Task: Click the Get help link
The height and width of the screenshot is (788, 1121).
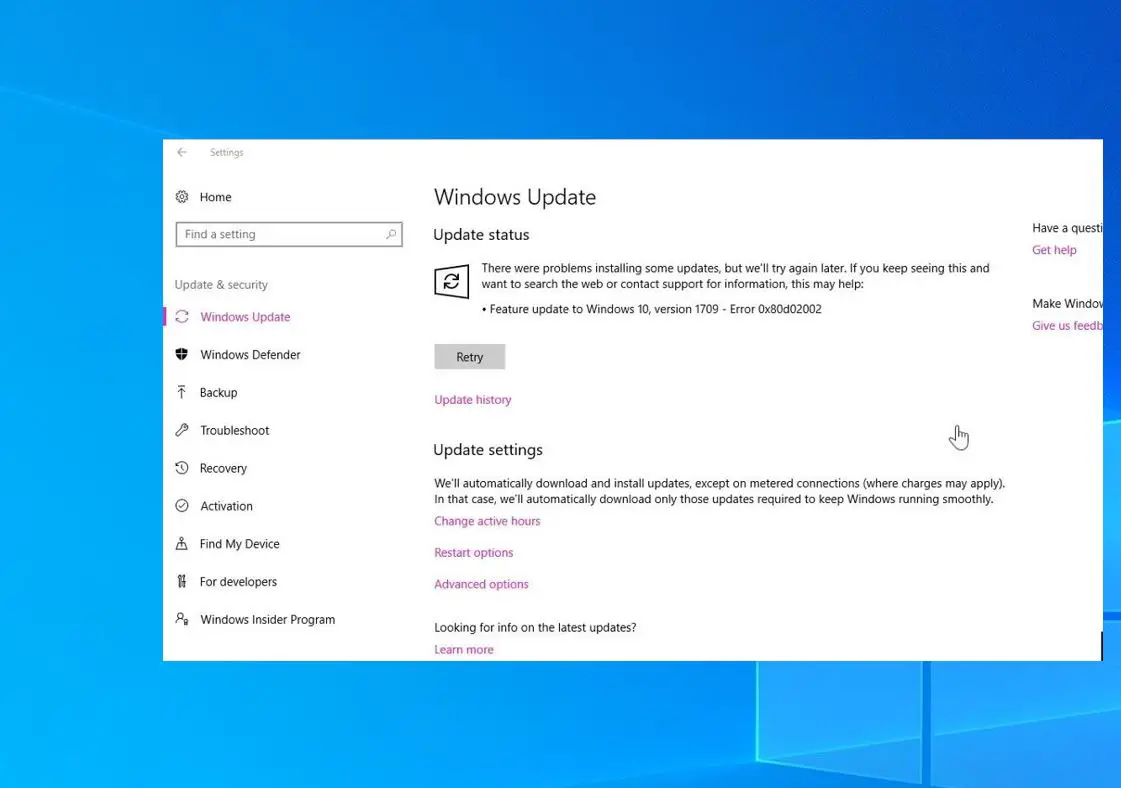Action: point(1054,250)
